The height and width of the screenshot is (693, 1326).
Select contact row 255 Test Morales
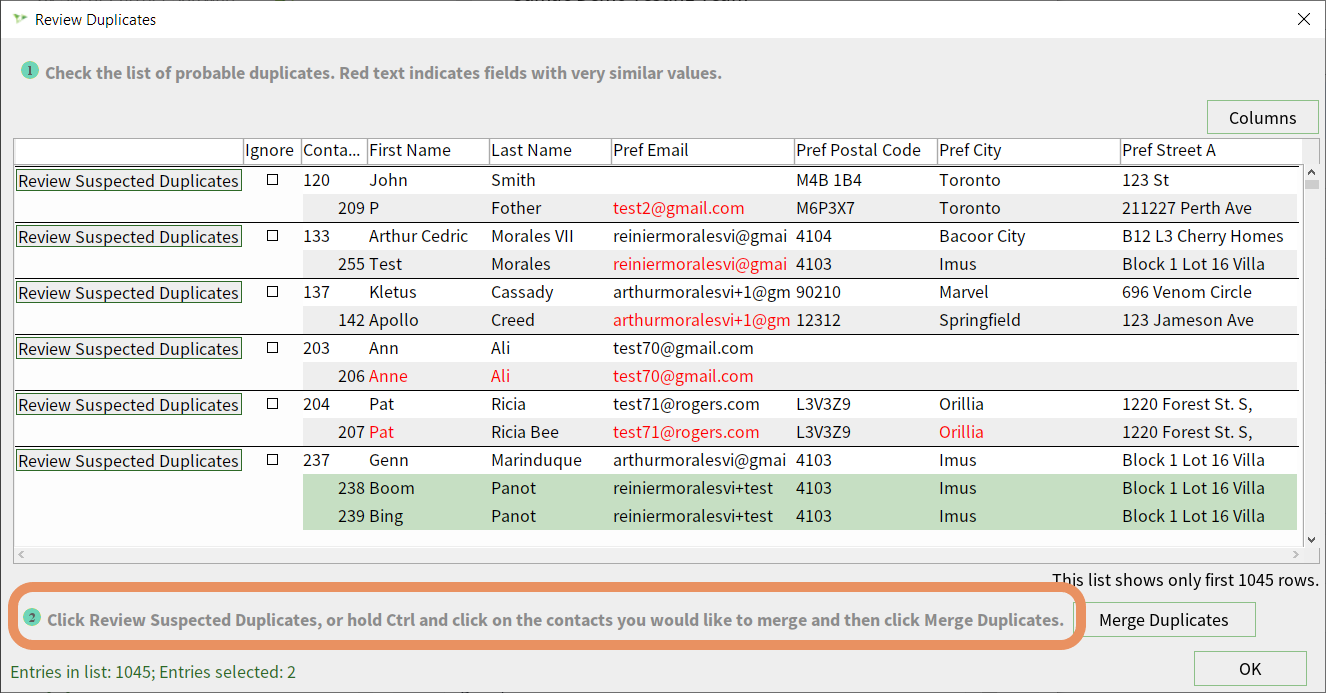(799, 264)
